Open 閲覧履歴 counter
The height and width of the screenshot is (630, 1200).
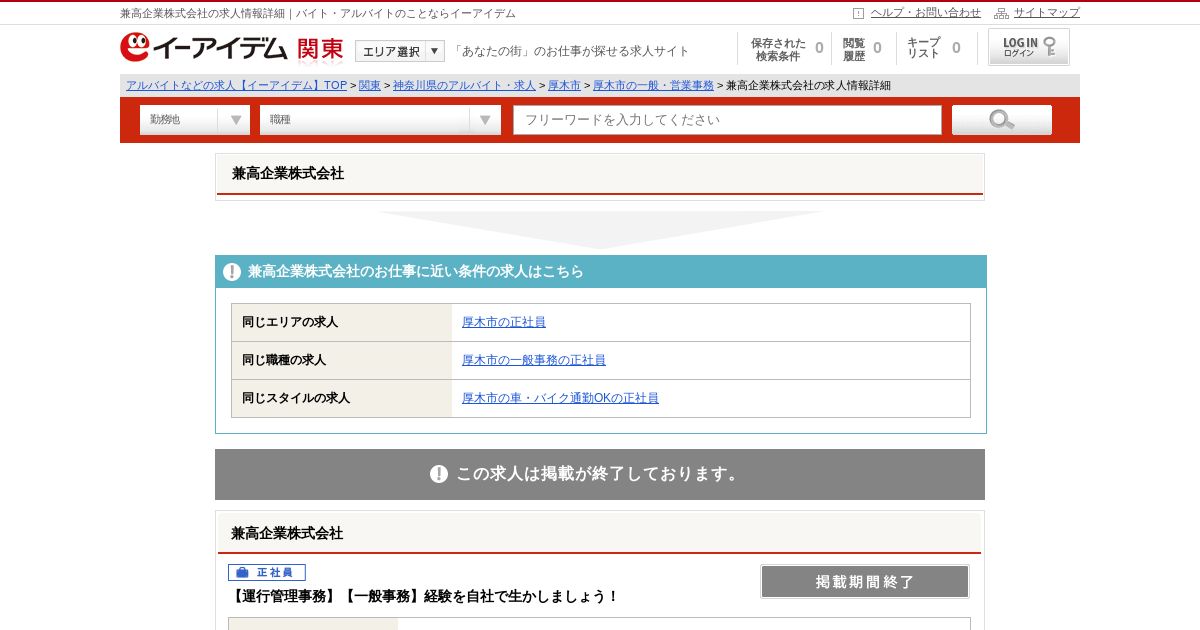862,49
